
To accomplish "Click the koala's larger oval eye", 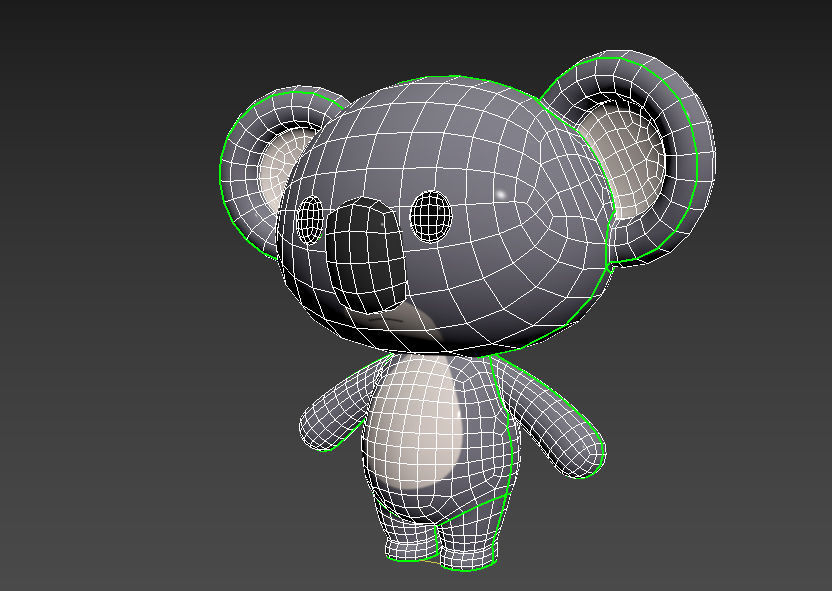I will tap(431, 216).
